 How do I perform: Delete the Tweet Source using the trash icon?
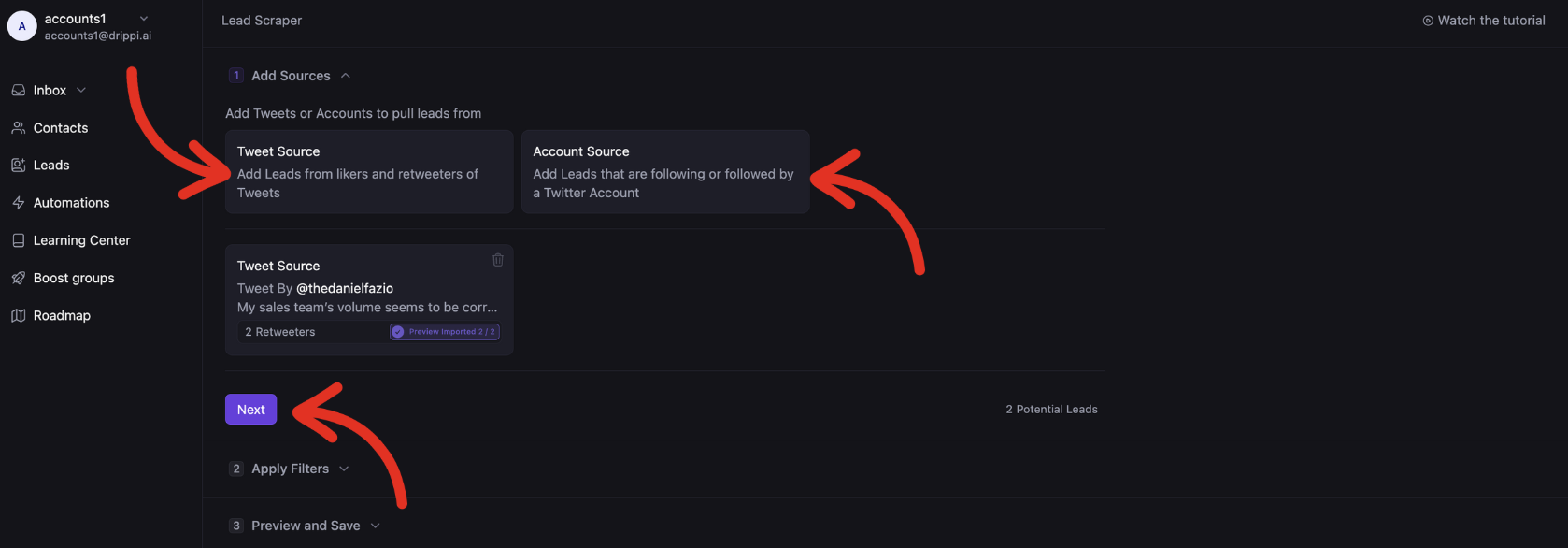(x=497, y=259)
